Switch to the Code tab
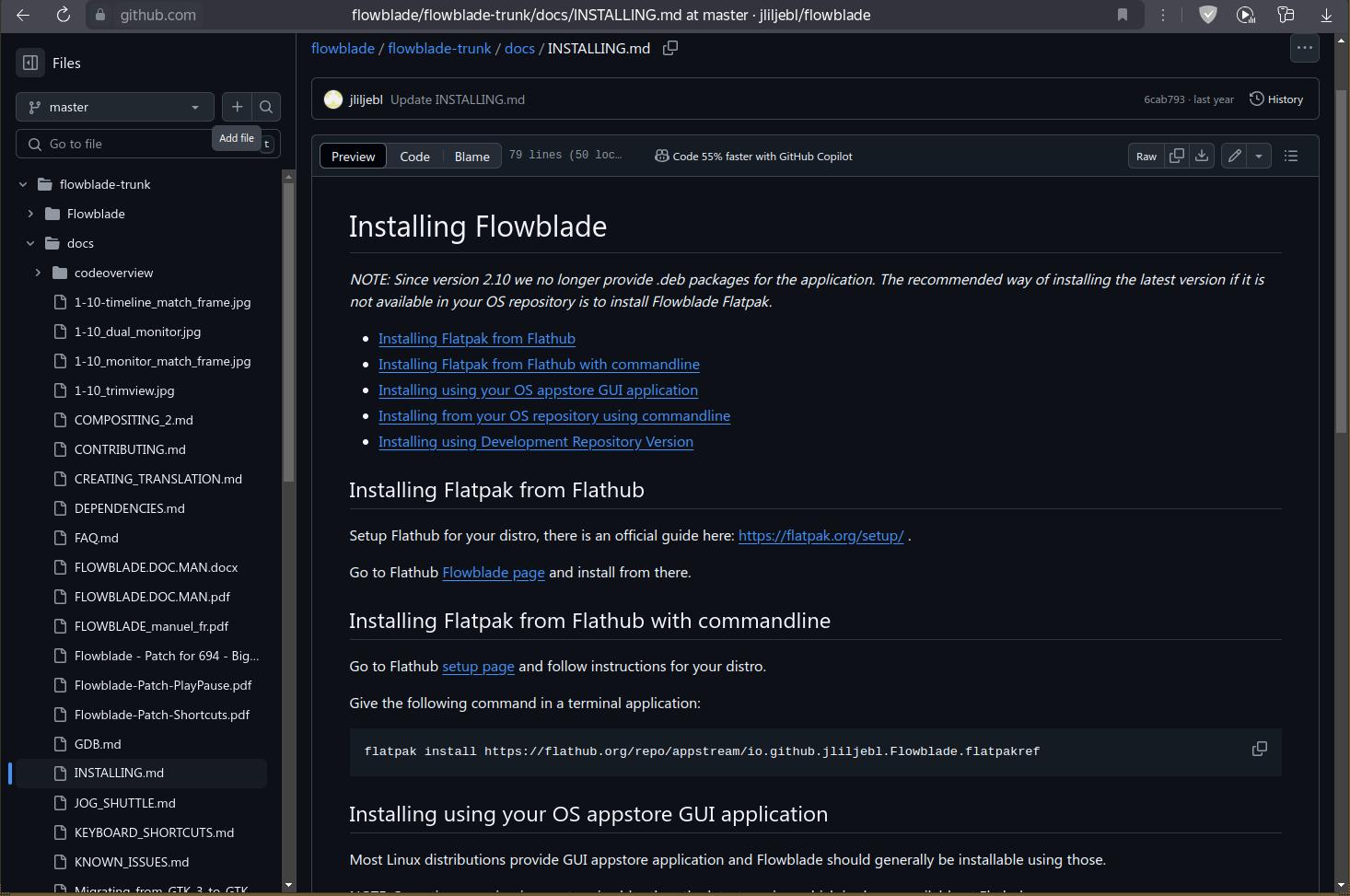 pyautogui.click(x=414, y=157)
